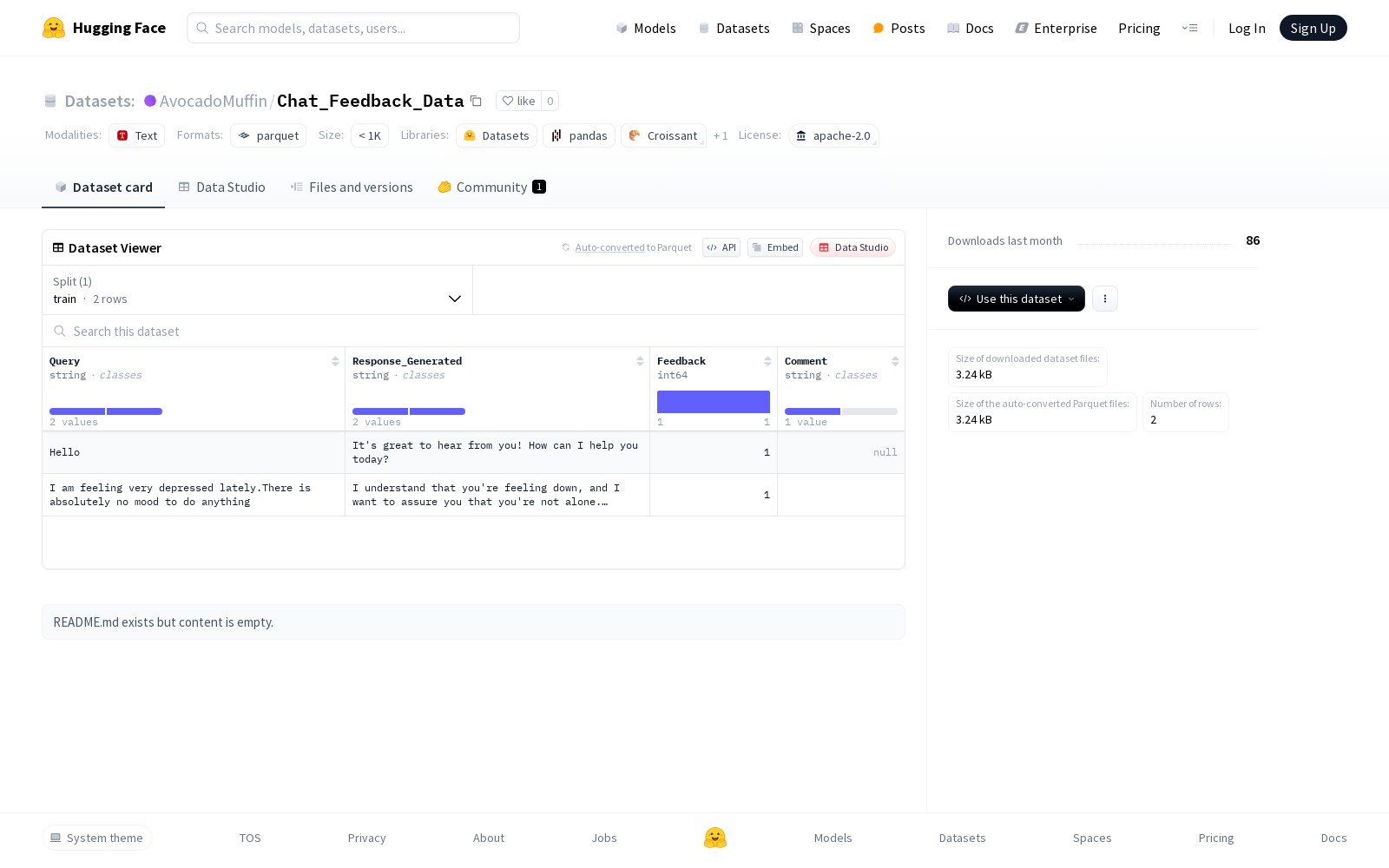The height and width of the screenshot is (868, 1389).
Task: Sort the Feedback column
Action: click(767, 361)
